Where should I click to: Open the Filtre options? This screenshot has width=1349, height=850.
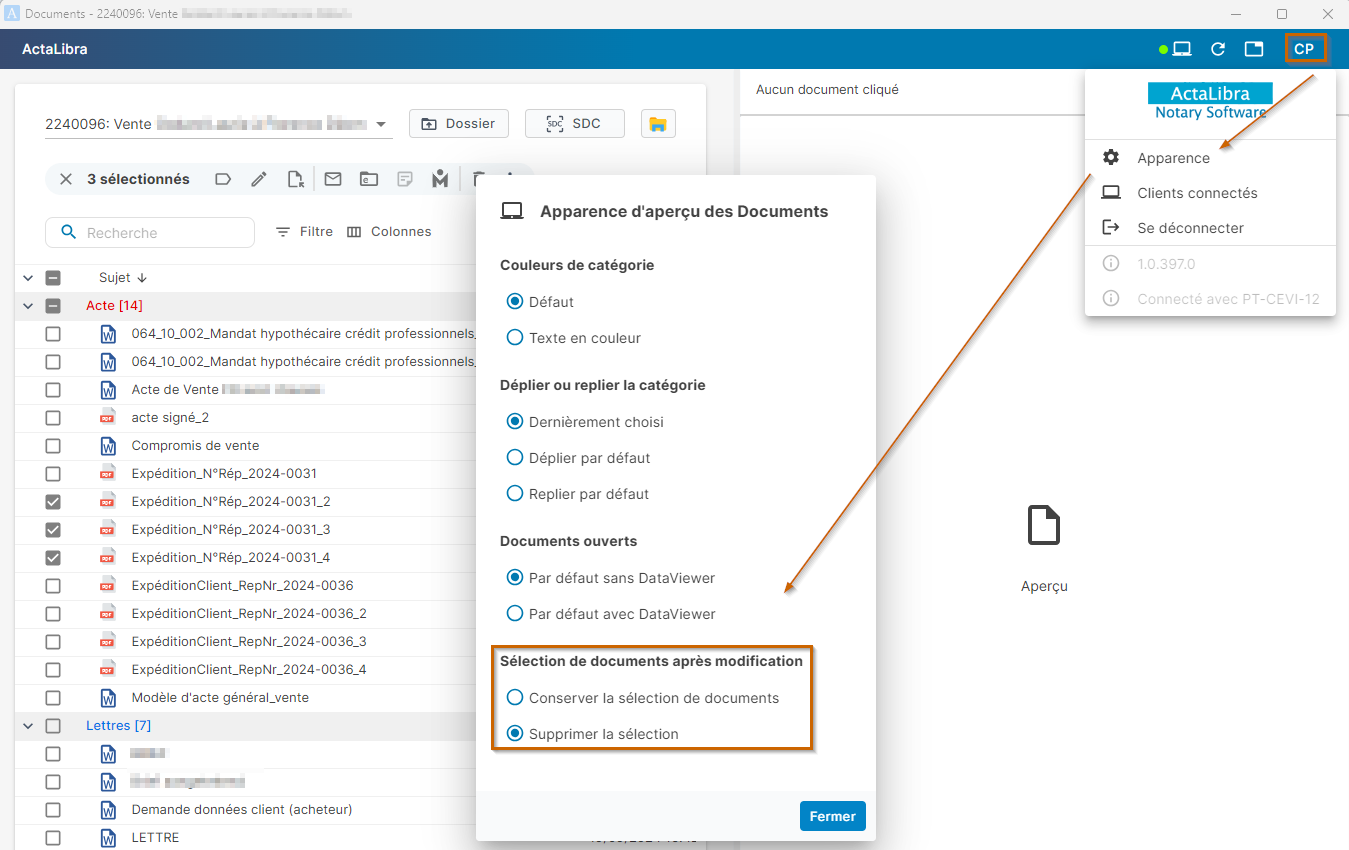[304, 232]
